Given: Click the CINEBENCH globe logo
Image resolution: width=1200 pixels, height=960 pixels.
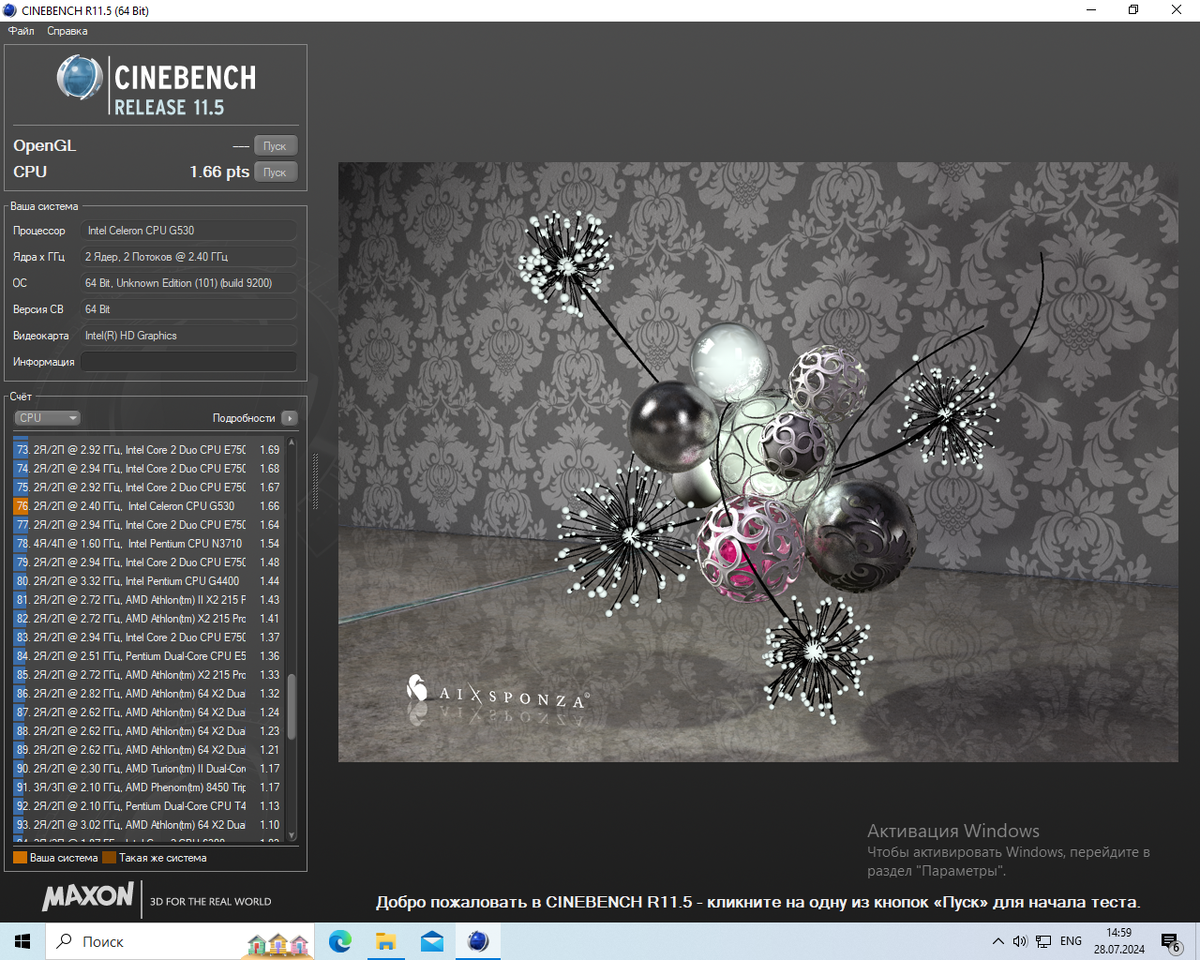Looking at the screenshot, I should [x=80, y=79].
